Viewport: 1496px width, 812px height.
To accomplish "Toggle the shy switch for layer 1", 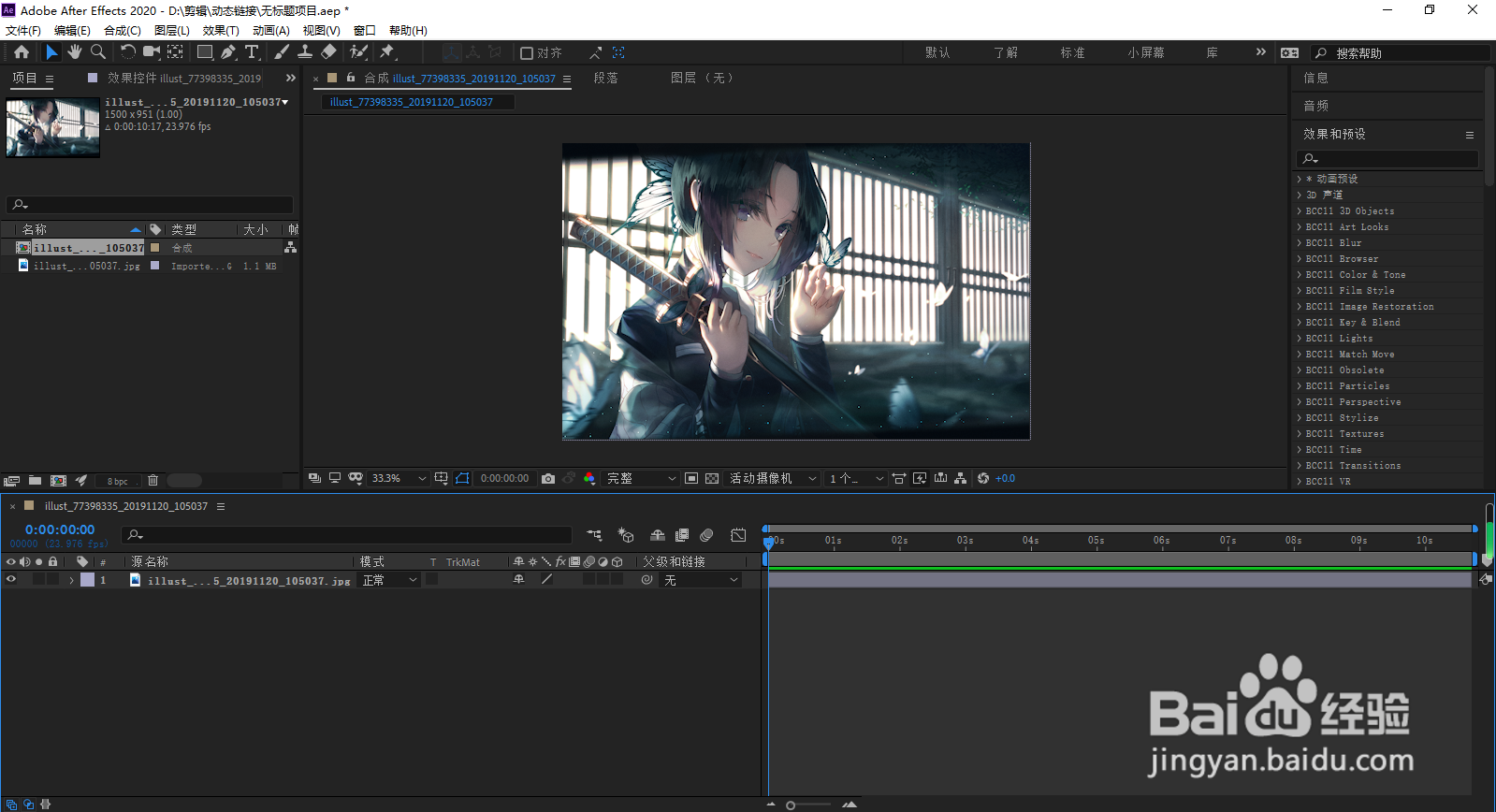I will click(x=519, y=580).
